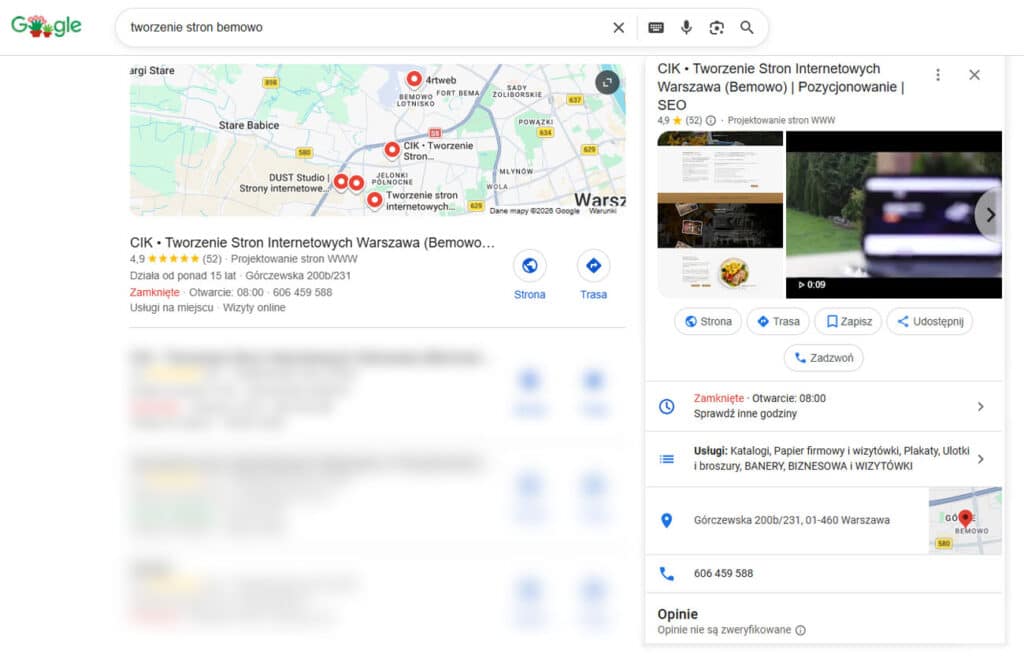Click into the search box text 'tworzenie stron bemowo'
The width and height of the screenshot is (1024, 662).
pyautogui.click(x=197, y=27)
